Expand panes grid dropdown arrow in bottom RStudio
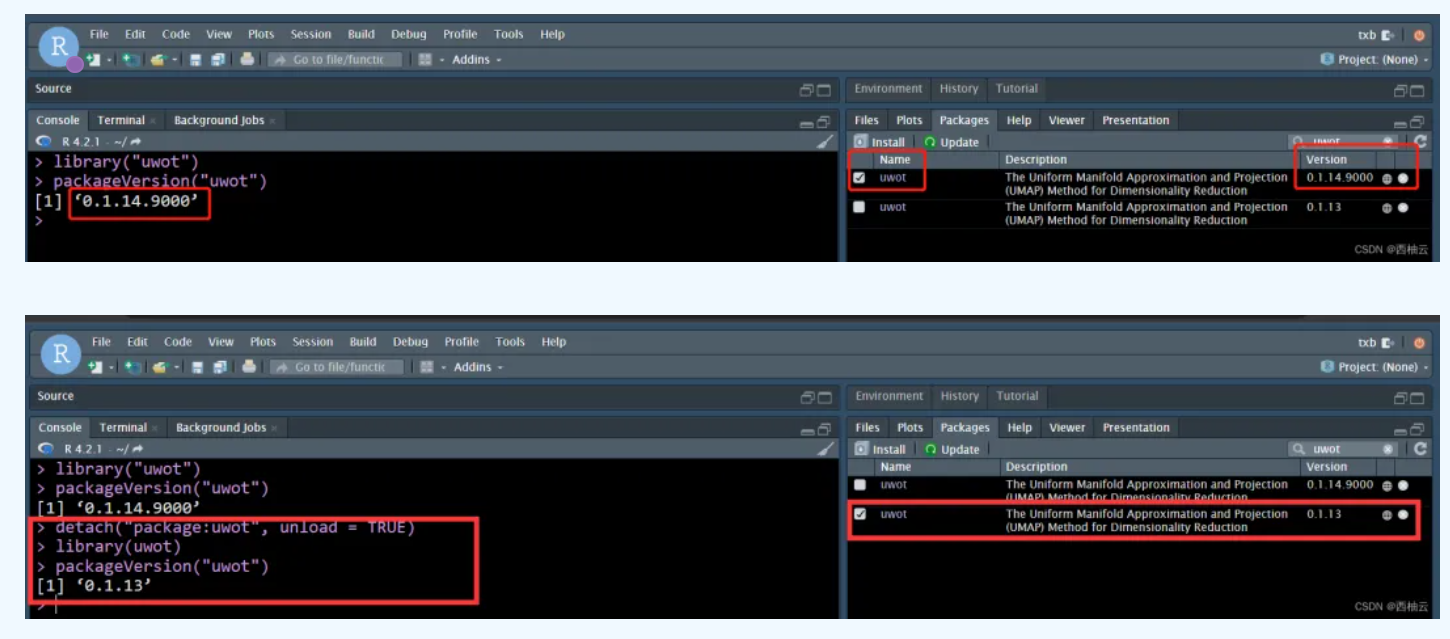Screen dimensions: 1450x639 pos(443,367)
